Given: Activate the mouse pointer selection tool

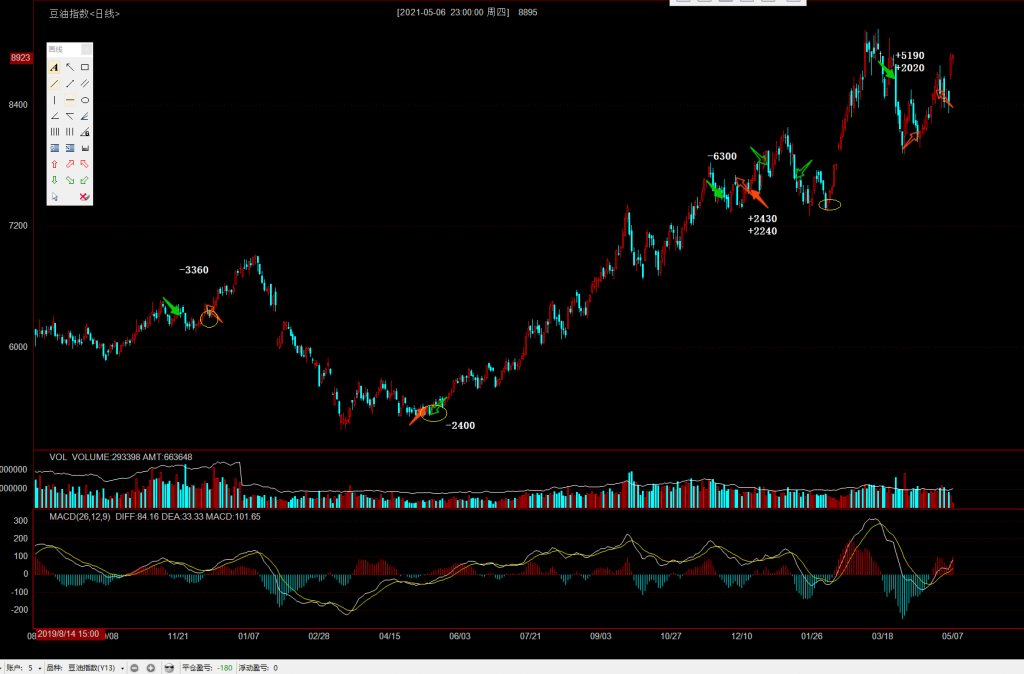Looking at the screenshot, I should 54,197.
